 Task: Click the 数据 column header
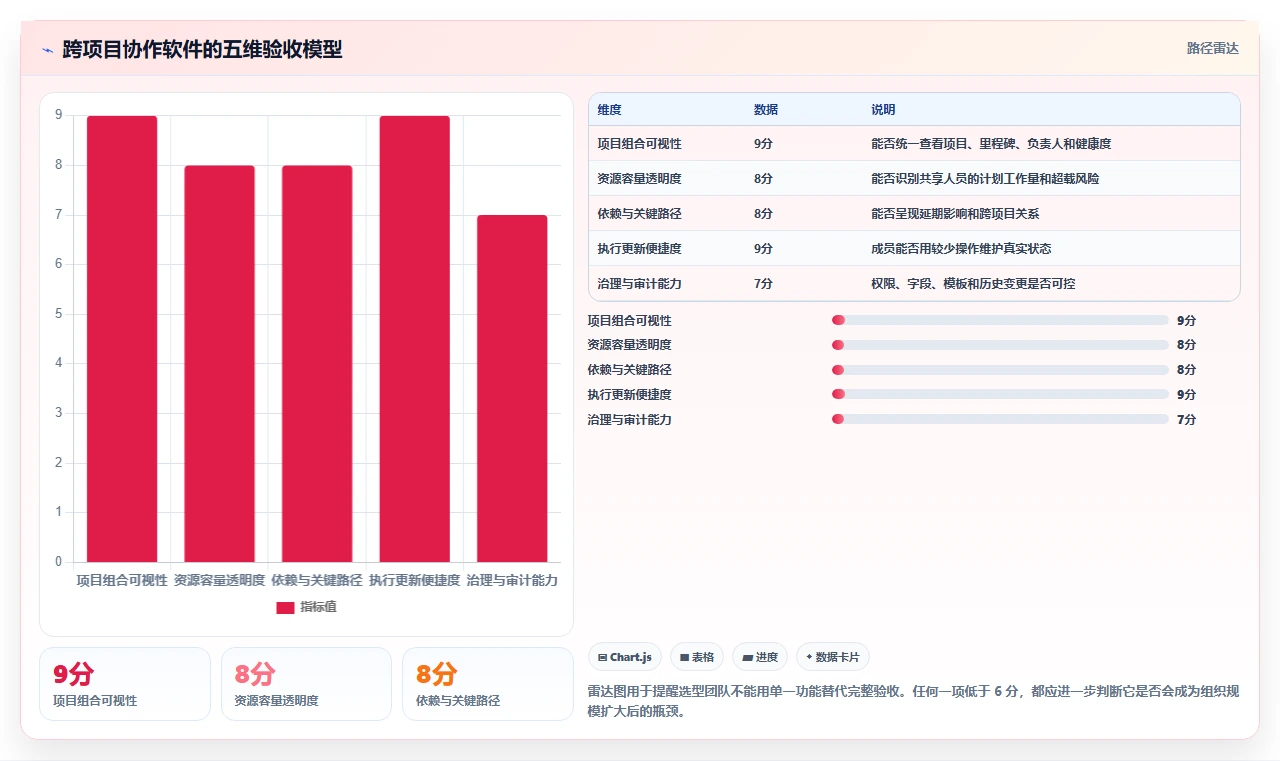(x=766, y=110)
